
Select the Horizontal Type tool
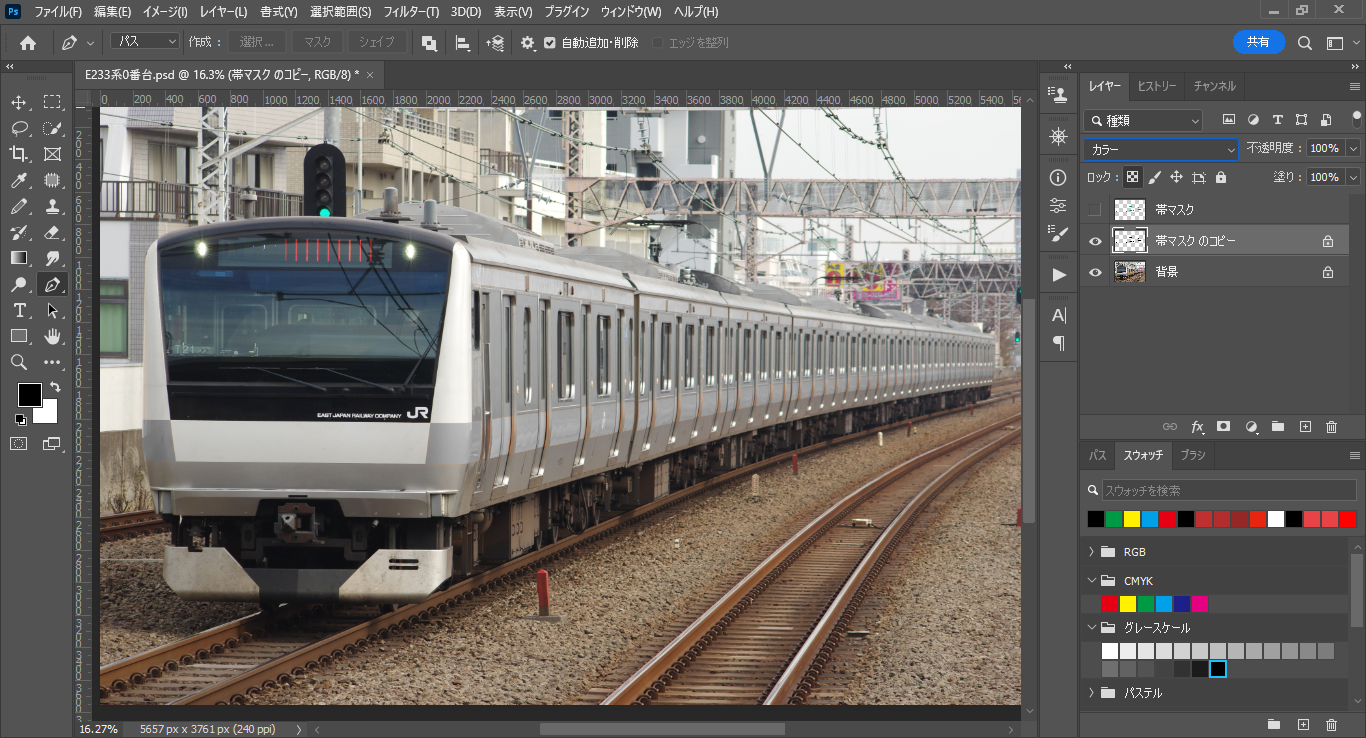click(19, 310)
